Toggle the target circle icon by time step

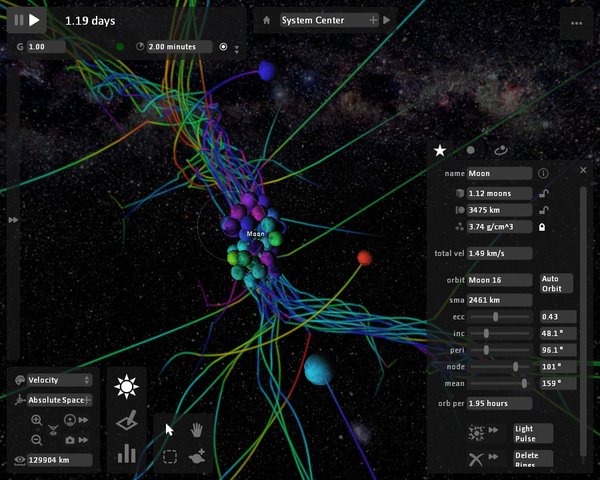click(x=223, y=47)
